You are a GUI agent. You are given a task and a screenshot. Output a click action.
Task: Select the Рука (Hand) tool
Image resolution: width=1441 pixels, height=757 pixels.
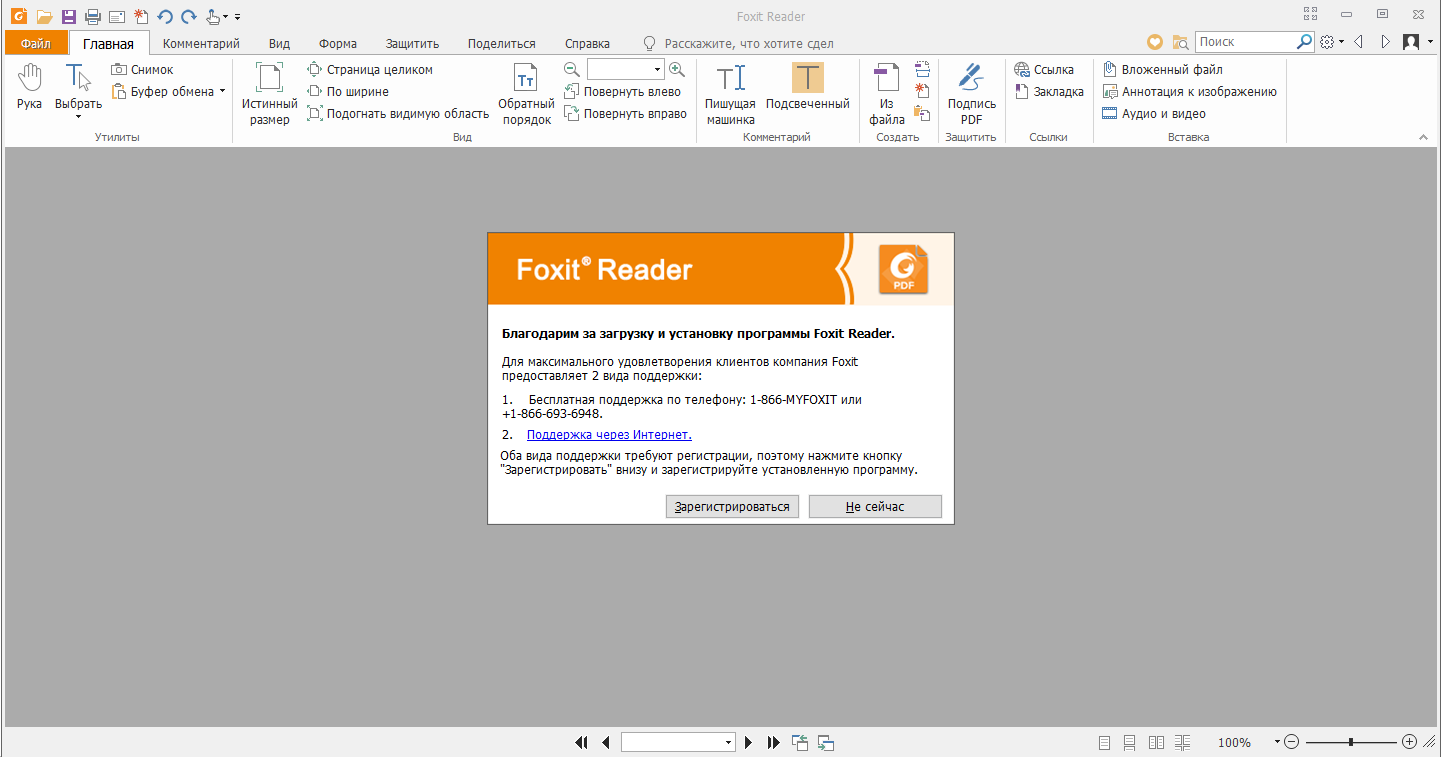[29, 87]
